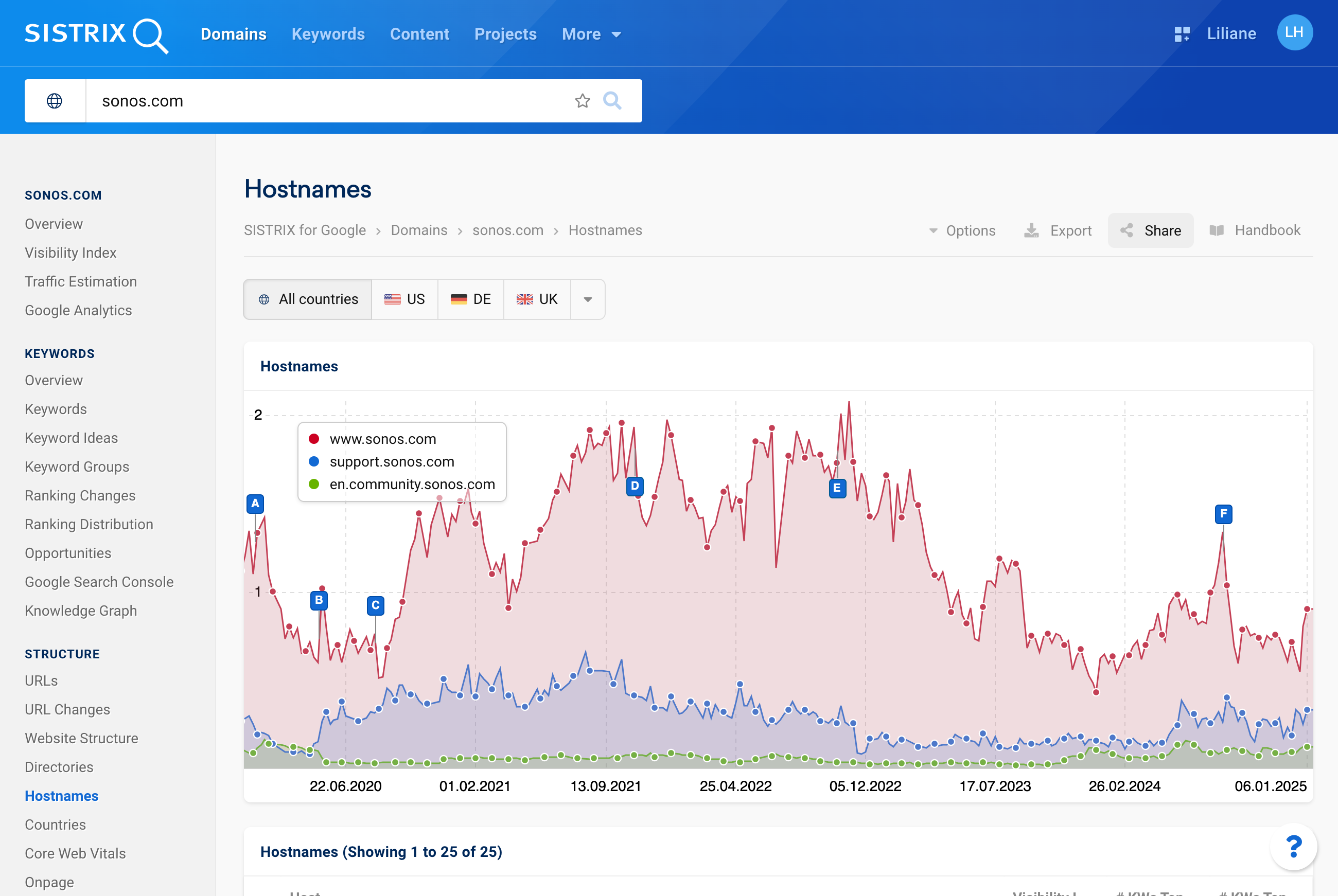Open Google Analytics in sidebar
Viewport: 1338px width, 896px height.
[78, 310]
